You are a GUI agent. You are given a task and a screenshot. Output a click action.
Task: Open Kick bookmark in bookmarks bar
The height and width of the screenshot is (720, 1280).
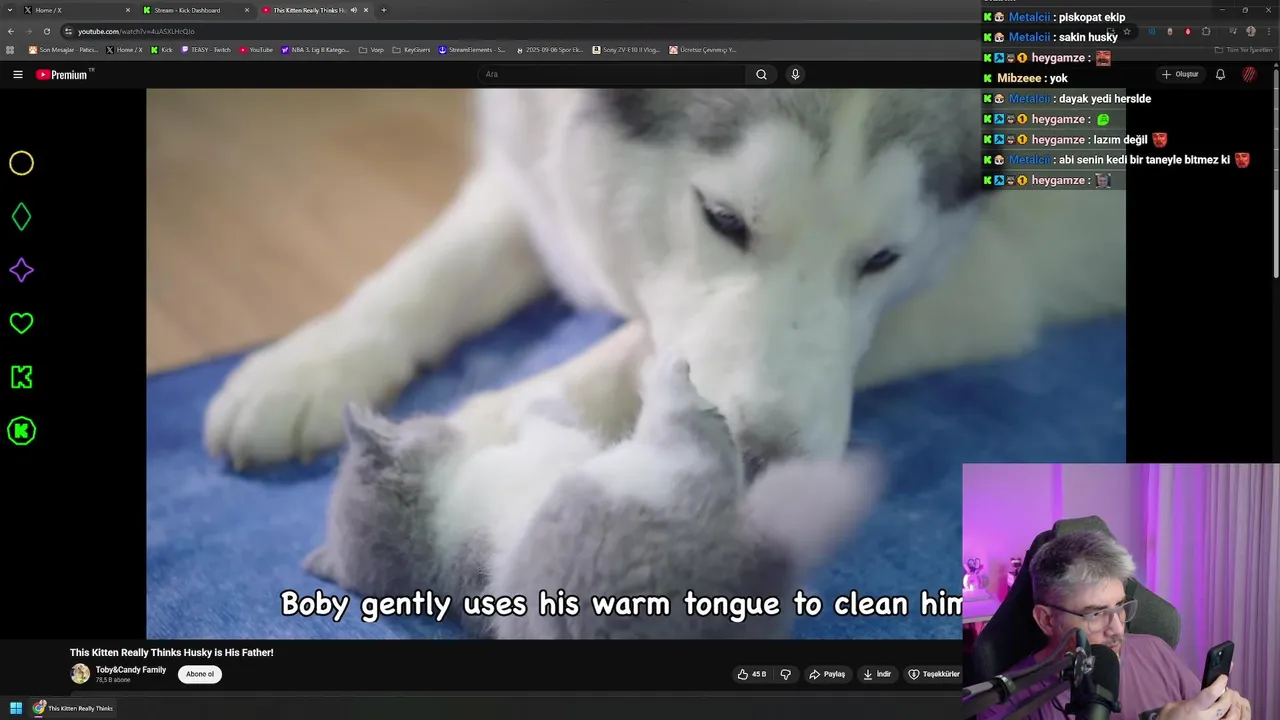(162, 49)
